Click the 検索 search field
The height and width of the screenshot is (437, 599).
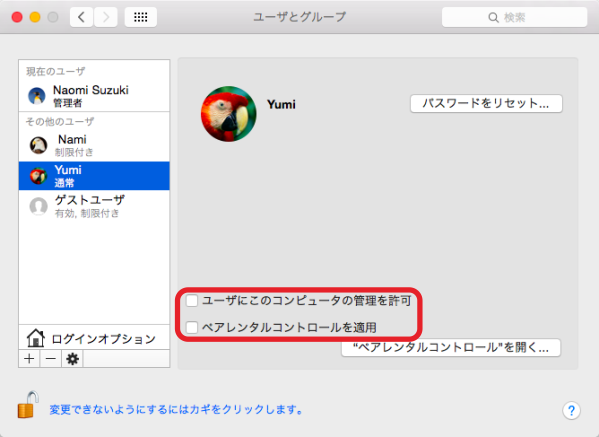(x=514, y=17)
